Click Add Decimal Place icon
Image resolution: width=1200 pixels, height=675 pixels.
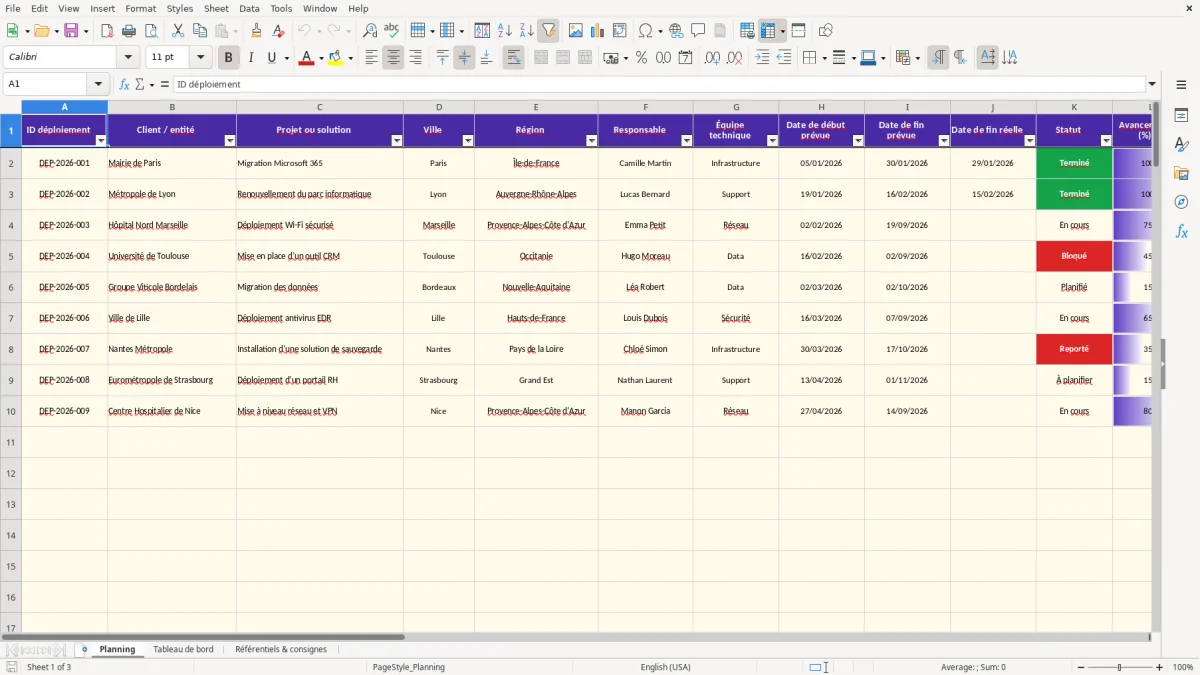(712, 58)
